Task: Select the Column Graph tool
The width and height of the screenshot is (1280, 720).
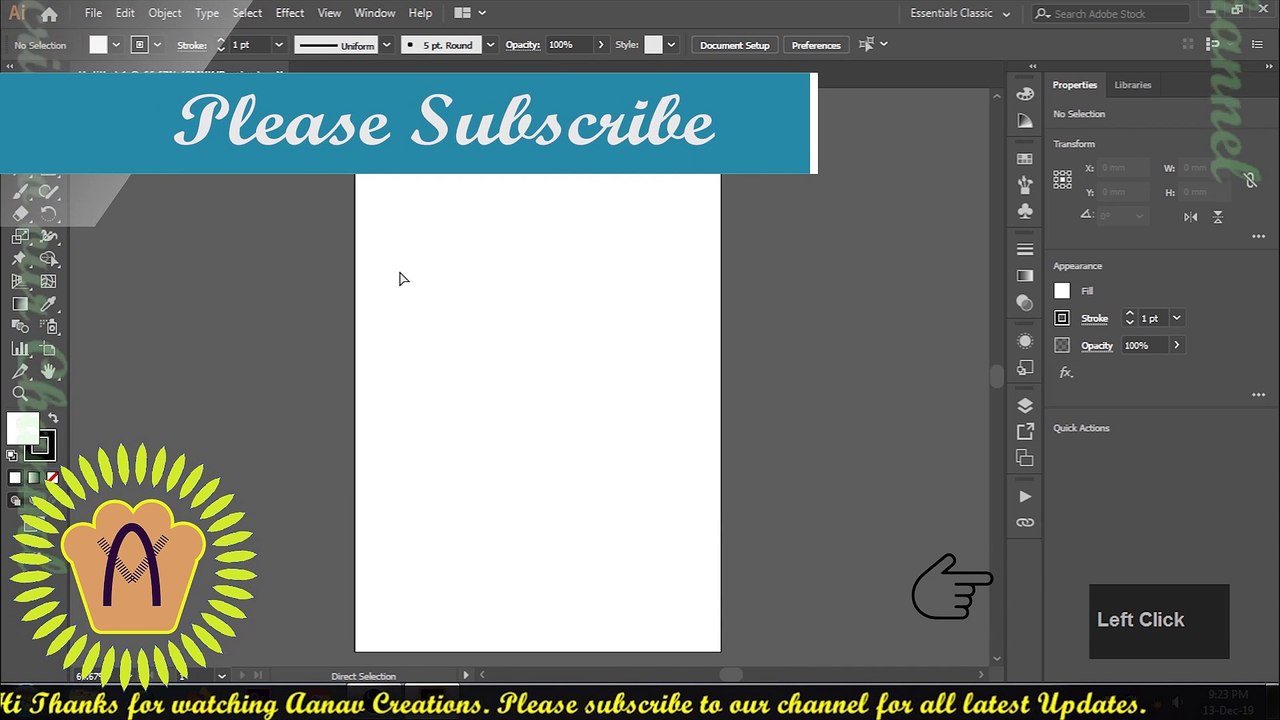Action: (x=20, y=349)
